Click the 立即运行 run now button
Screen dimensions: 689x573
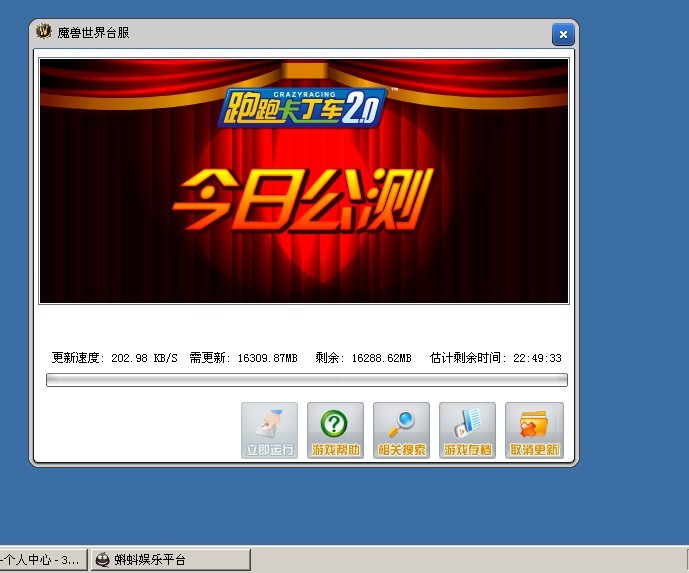[x=269, y=430]
